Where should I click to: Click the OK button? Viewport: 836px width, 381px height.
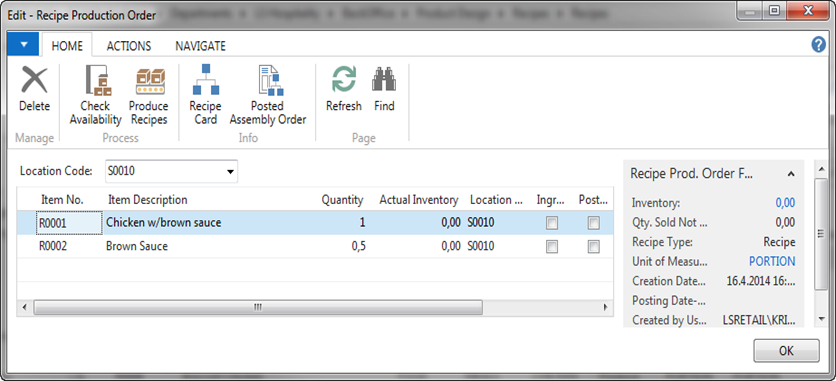(786, 351)
